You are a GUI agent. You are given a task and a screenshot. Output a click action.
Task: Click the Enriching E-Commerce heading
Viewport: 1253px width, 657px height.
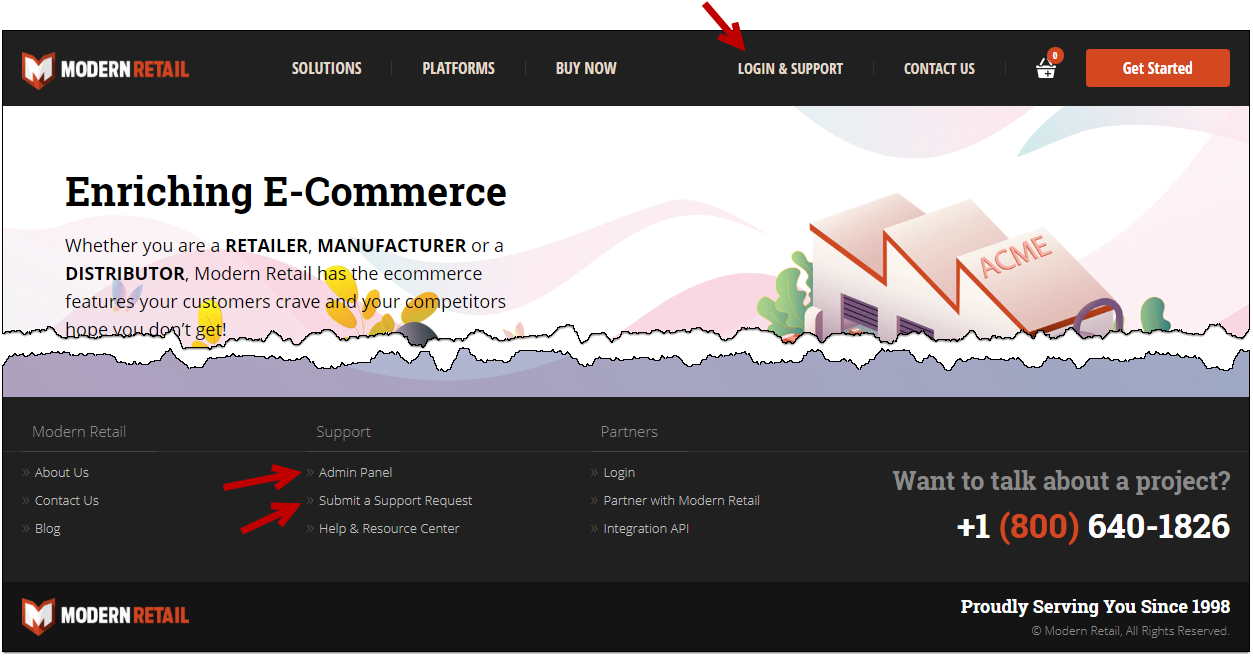[x=286, y=191]
